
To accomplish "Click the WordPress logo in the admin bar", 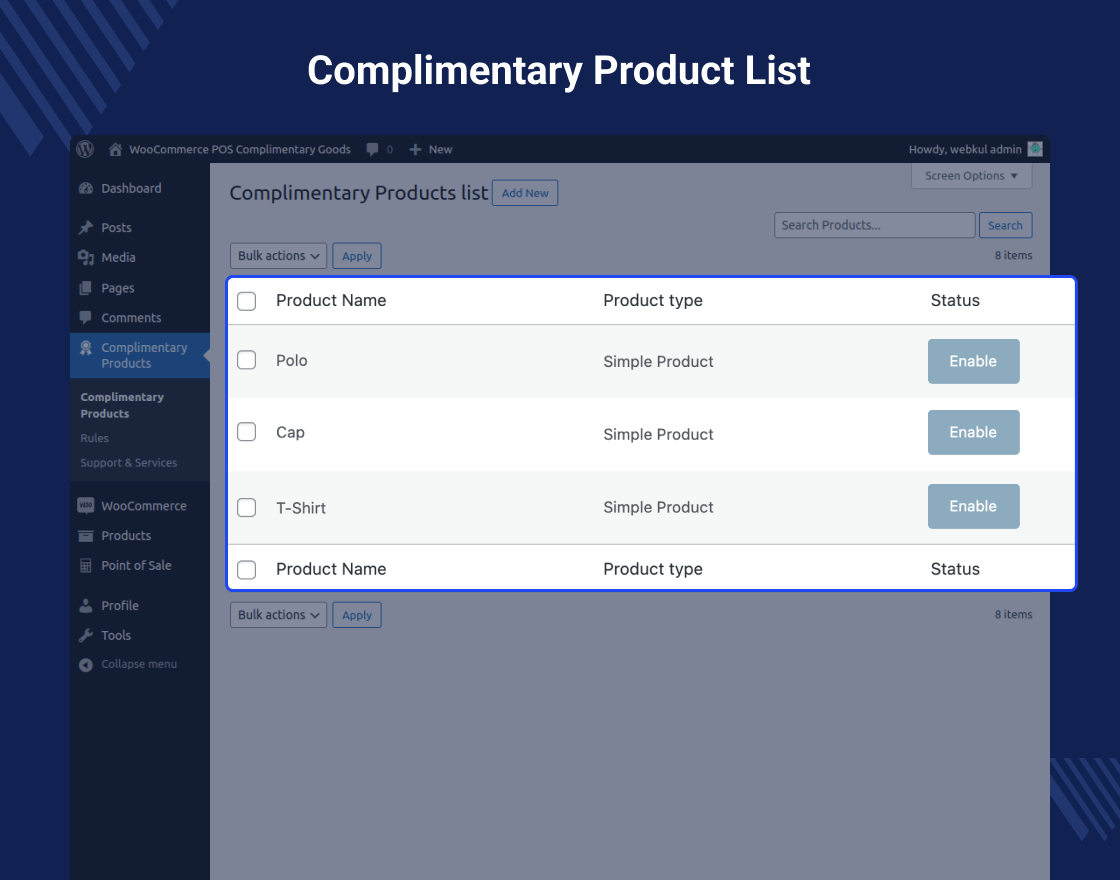I will [85, 149].
